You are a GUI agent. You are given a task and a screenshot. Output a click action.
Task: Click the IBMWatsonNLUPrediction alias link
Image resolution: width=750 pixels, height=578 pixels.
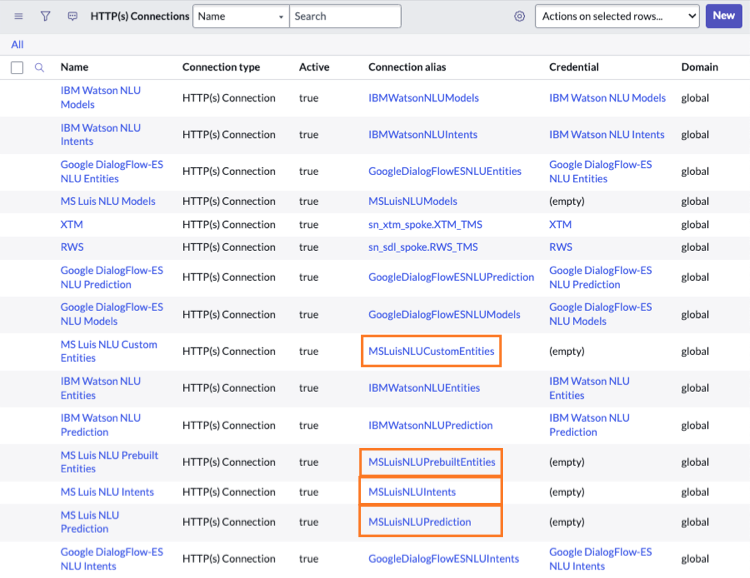click(x=430, y=425)
